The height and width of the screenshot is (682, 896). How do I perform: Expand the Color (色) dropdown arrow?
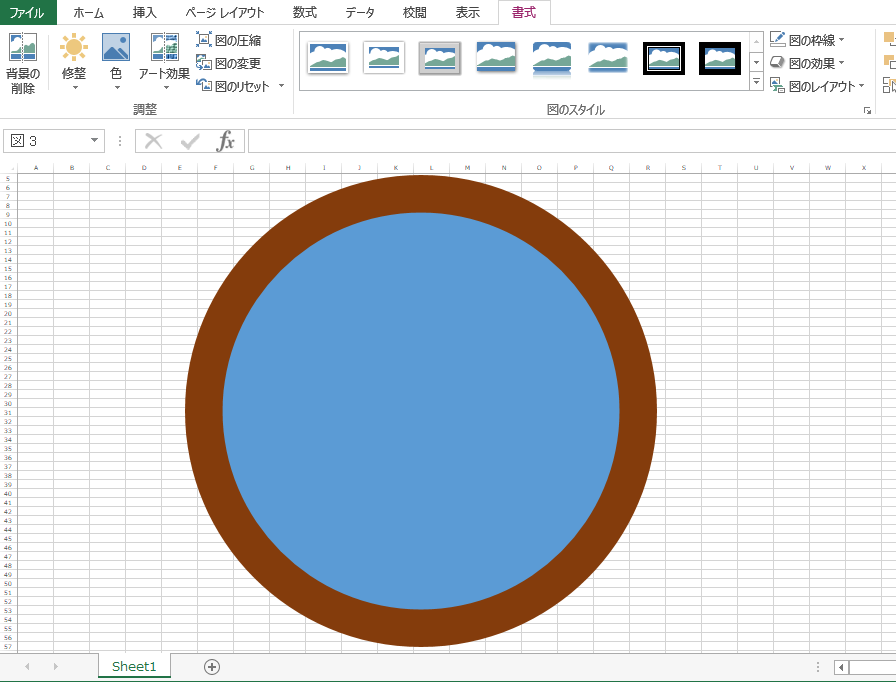tap(117, 88)
